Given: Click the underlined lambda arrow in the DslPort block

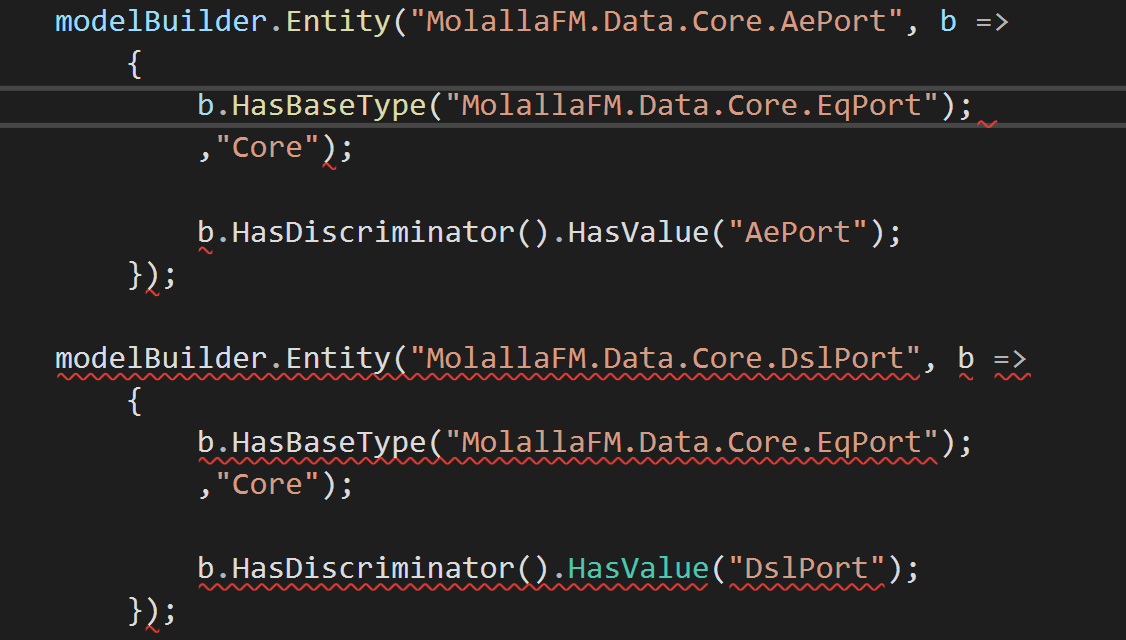Looking at the screenshot, I should click(1010, 358).
